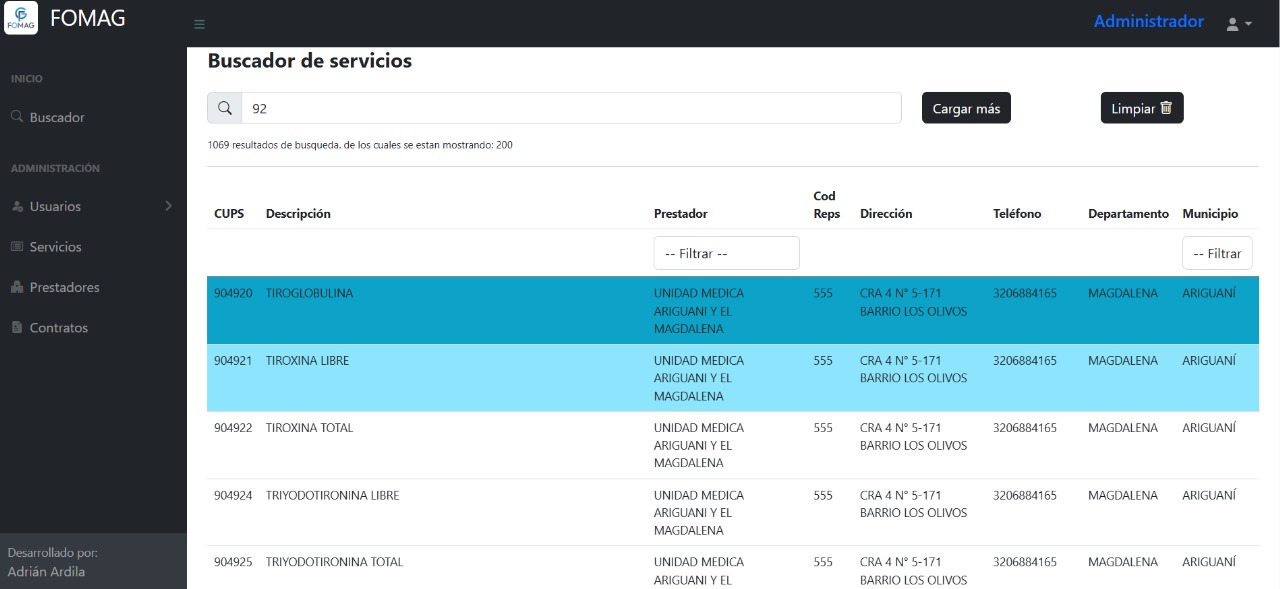Click the Contratos document icon in sidebar
Screen dimensions: 1280x589
tap(17, 327)
